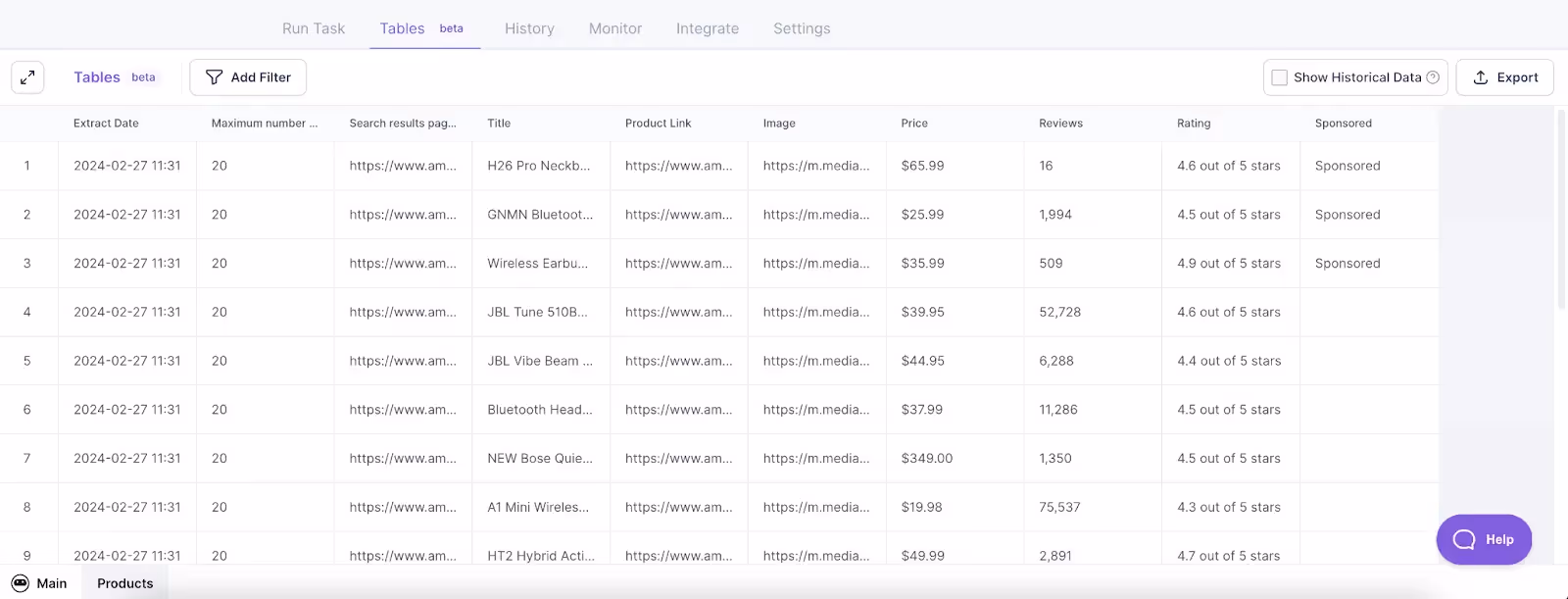Image resolution: width=1568 pixels, height=599 pixels.
Task: Click the 1,994 reviews cell
Action: tap(1093, 215)
